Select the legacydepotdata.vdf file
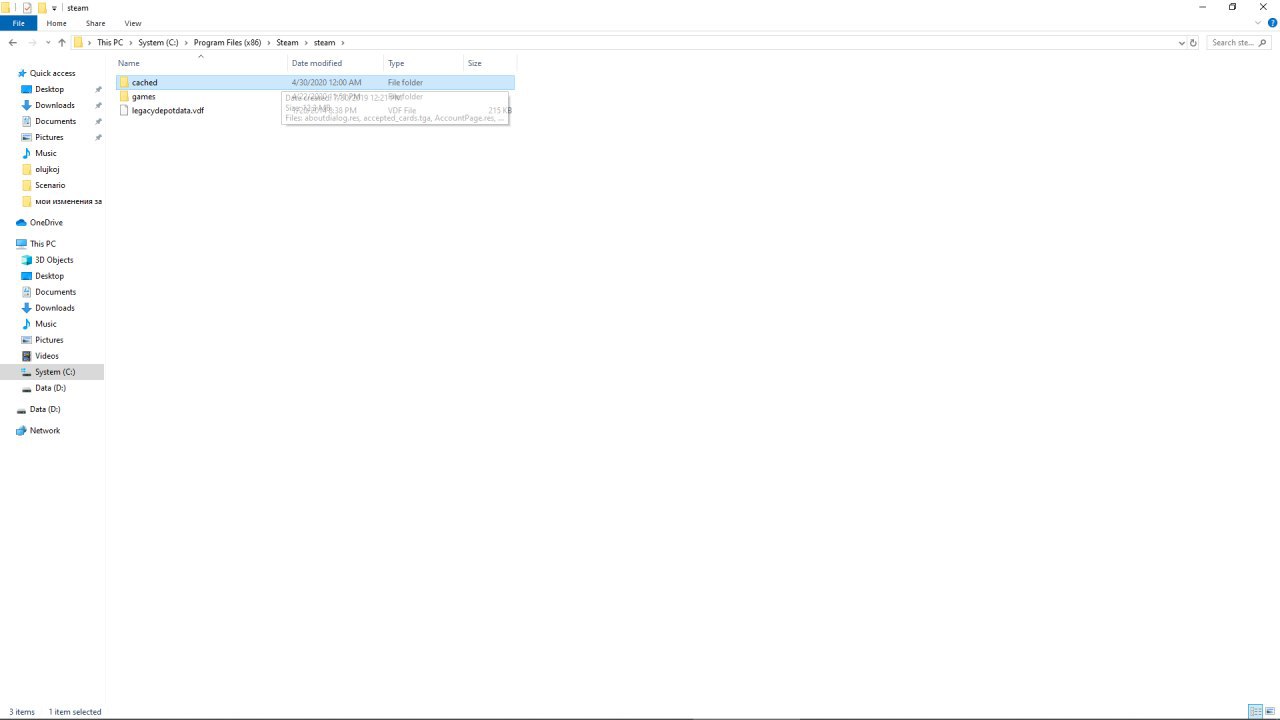The width and height of the screenshot is (1280, 720). [168, 111]
